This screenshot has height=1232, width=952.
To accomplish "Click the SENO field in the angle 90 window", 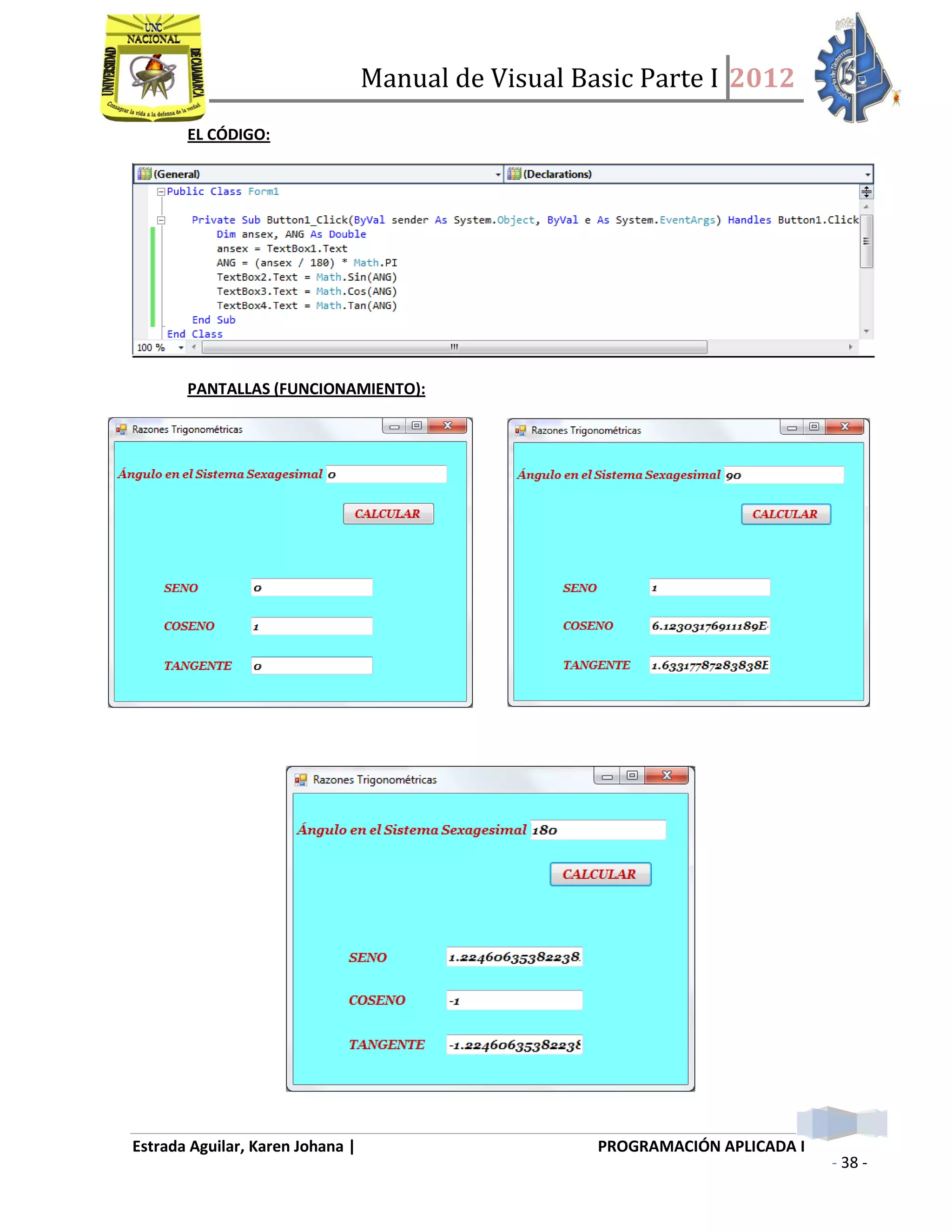I will [x=709, y=588].
